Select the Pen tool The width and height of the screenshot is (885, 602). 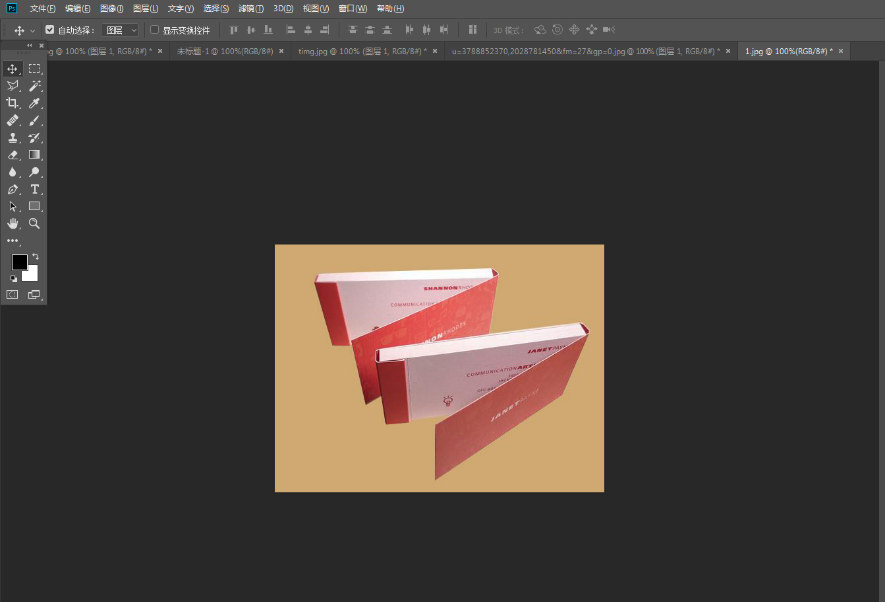pyautogui.click(x=13, y=189)
